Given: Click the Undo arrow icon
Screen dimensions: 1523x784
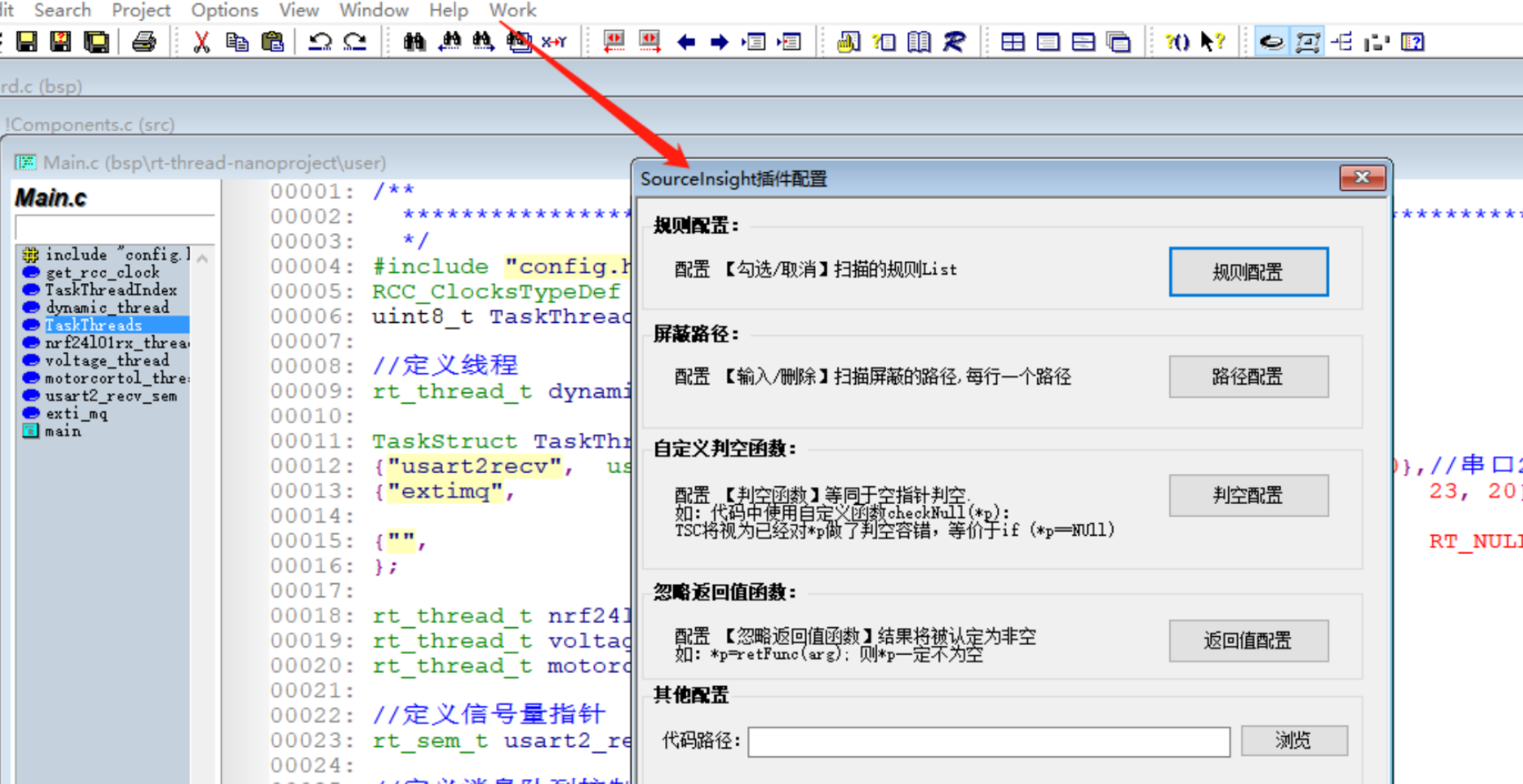Looking at the screenshot, I should coord(320,41).
